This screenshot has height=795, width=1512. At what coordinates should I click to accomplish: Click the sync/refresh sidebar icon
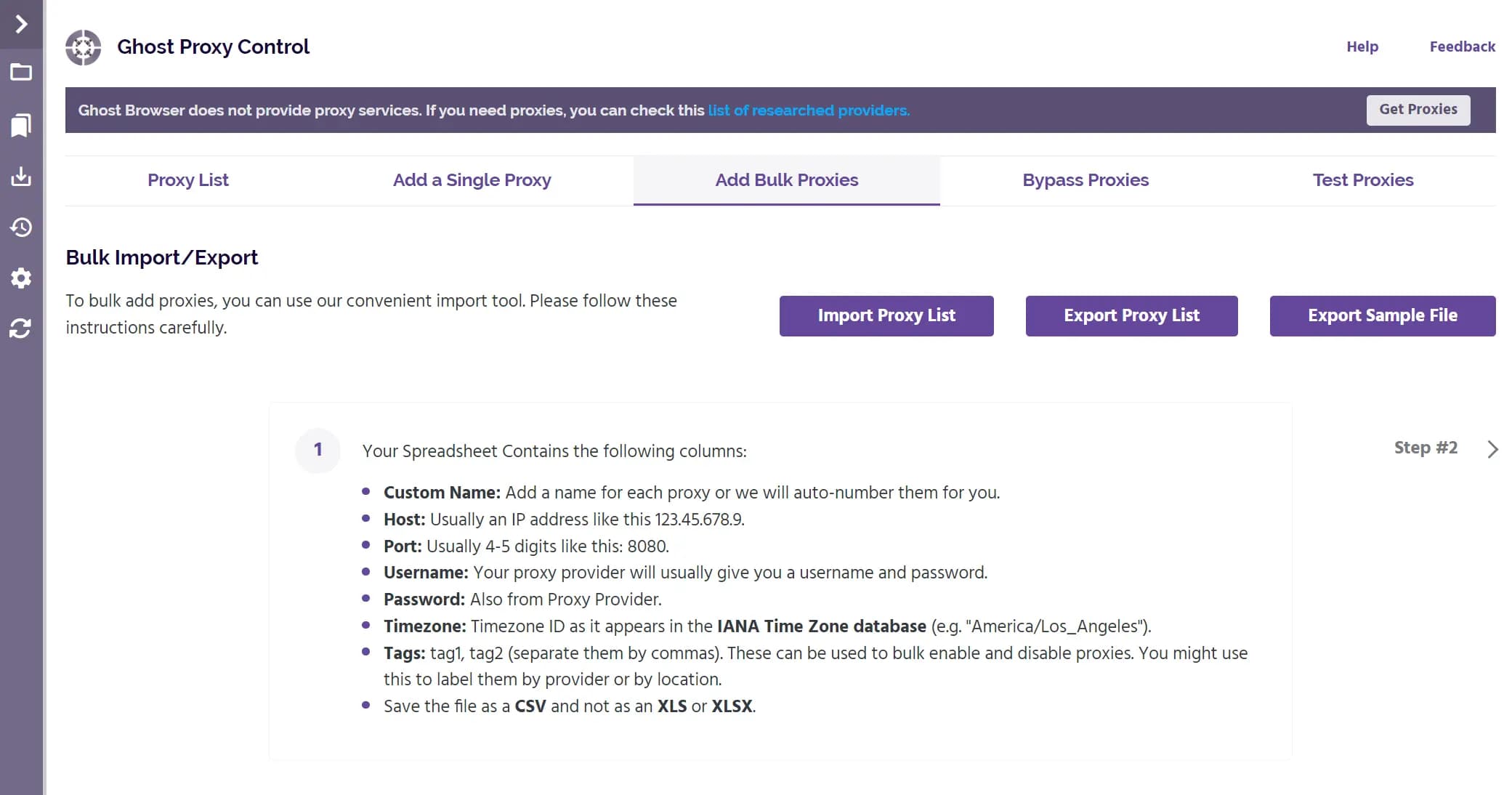coord(21,329)
